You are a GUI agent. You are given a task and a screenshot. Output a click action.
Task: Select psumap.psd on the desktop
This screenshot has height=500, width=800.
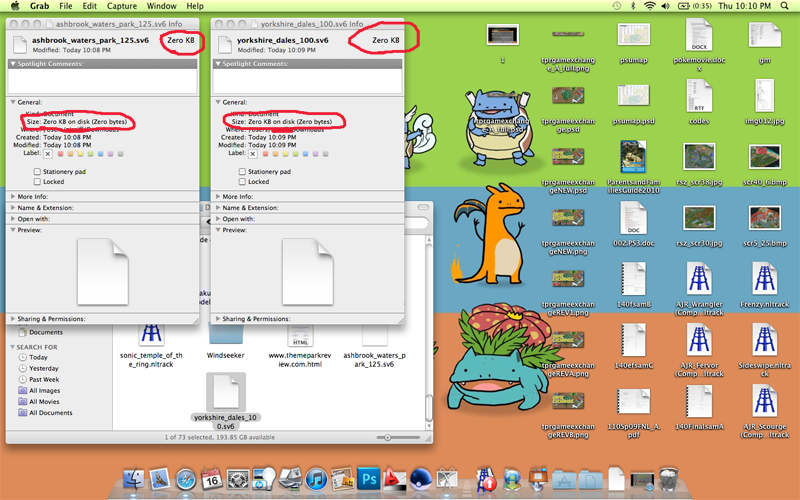[633, 105]
